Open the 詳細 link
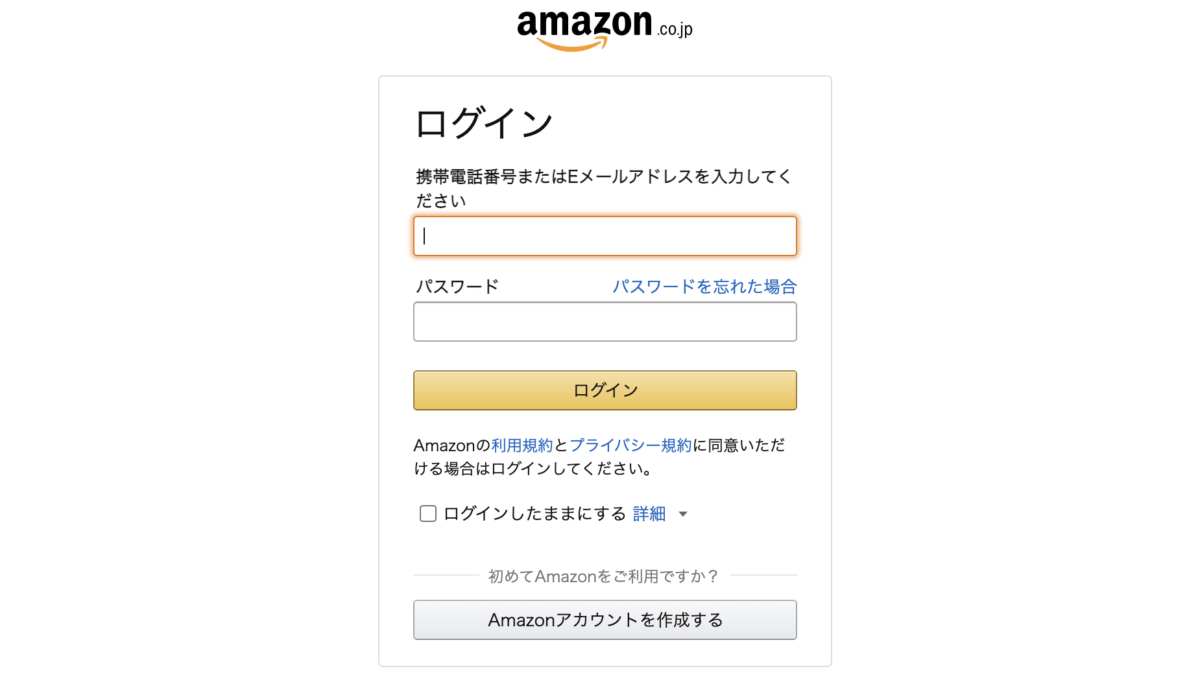Viewport: 1200px width, 686px height. click(649, 514)
